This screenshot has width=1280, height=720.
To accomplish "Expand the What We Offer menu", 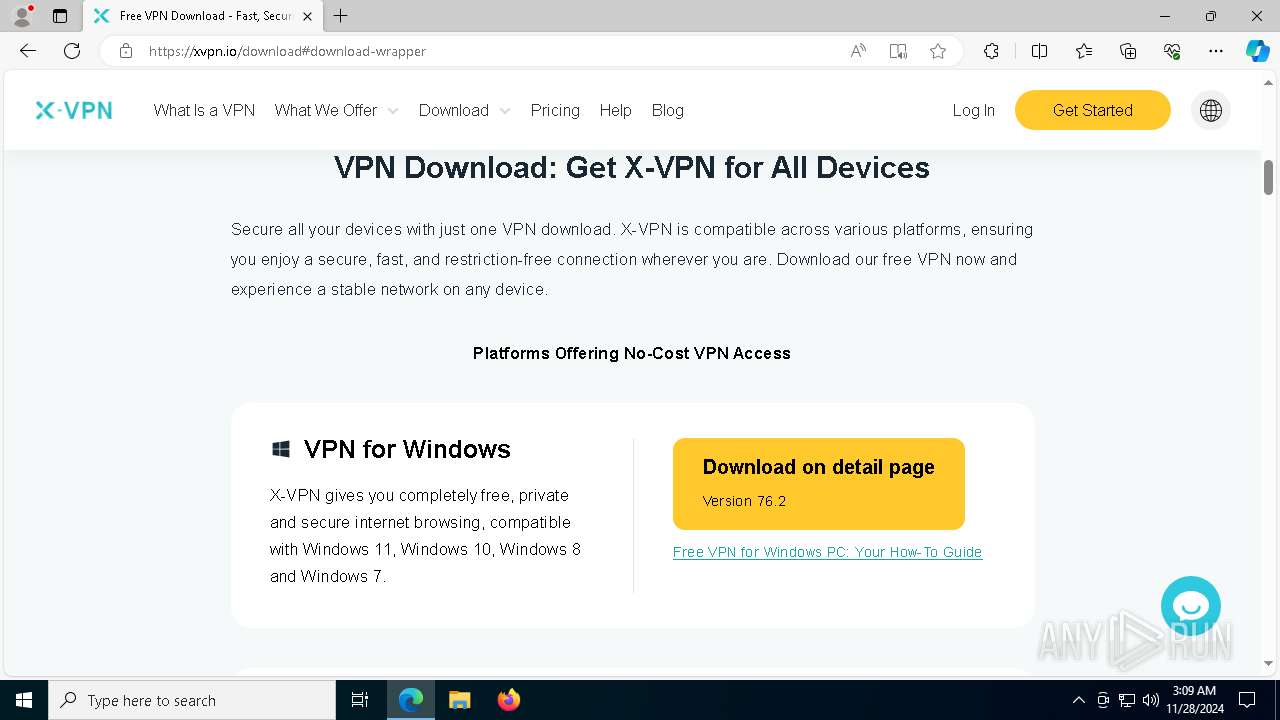I will pyautogui.click(x=336, y=110).
